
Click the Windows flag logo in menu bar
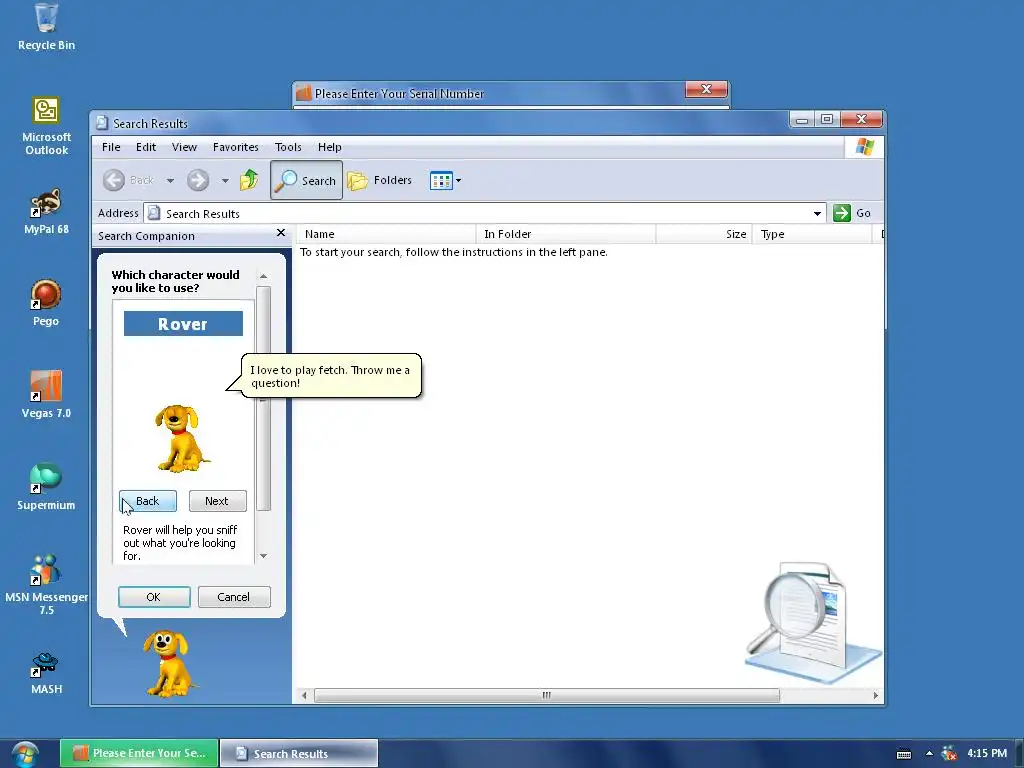[865, 147]
